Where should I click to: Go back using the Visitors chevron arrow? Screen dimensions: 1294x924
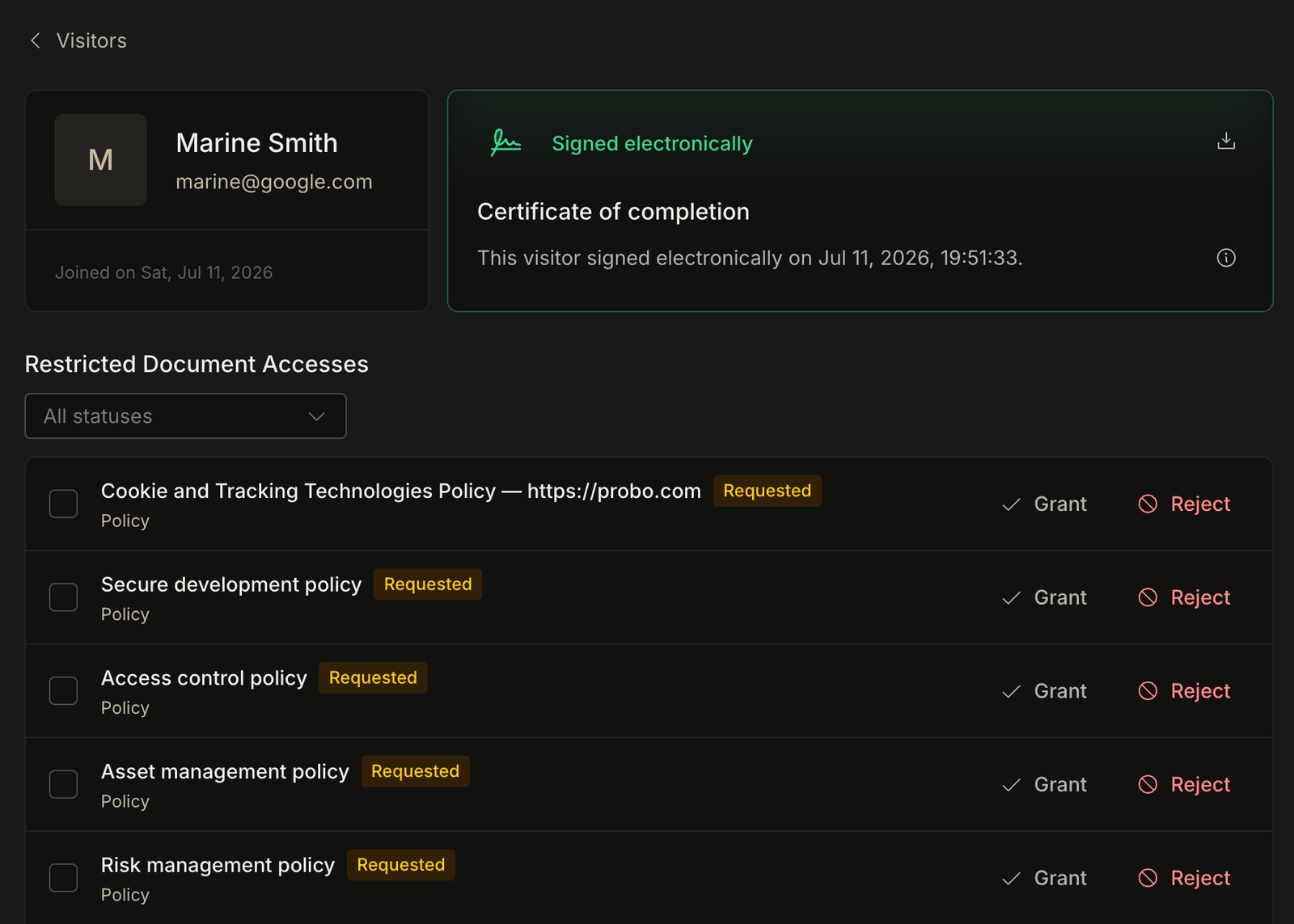tap(36, 40)
